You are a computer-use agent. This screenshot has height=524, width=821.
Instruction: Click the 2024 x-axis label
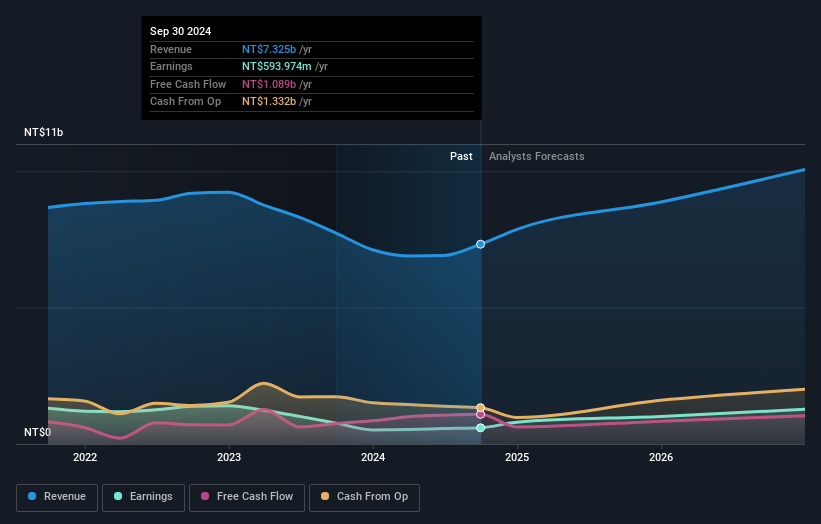pyautogui.click(x=373, y=457)
